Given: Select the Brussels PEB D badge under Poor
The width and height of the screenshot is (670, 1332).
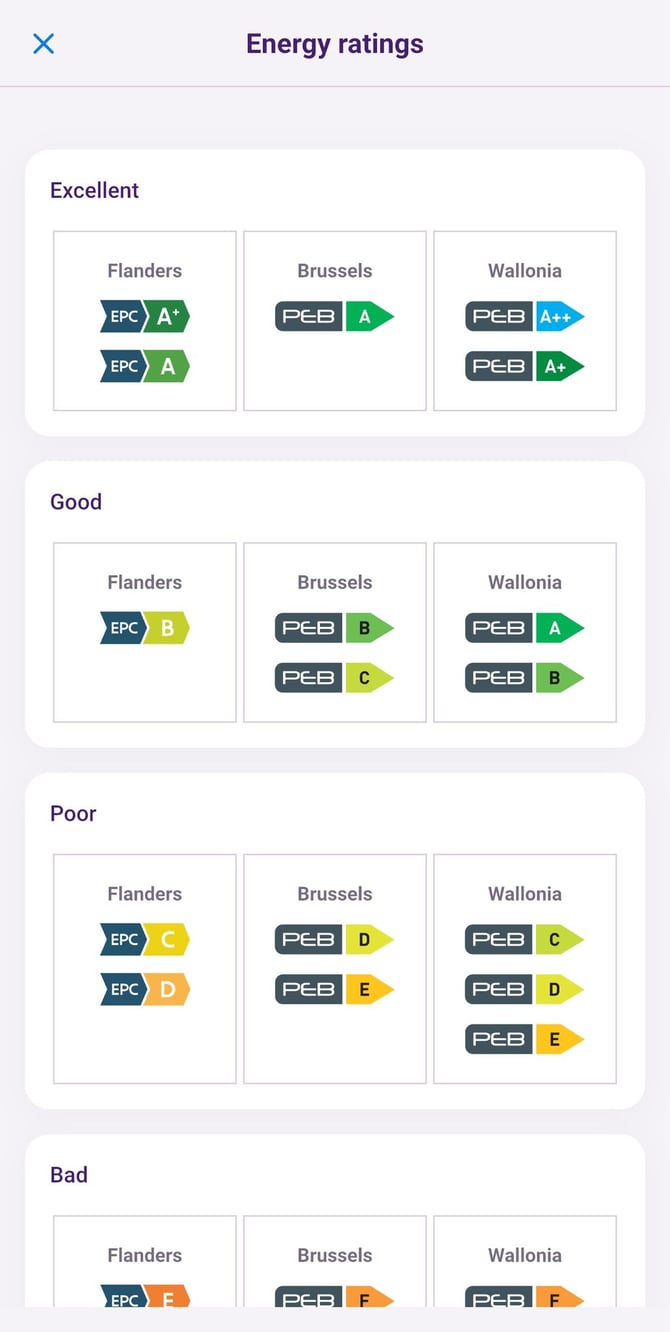Looking at the screenshot, I should click(335, 940).
